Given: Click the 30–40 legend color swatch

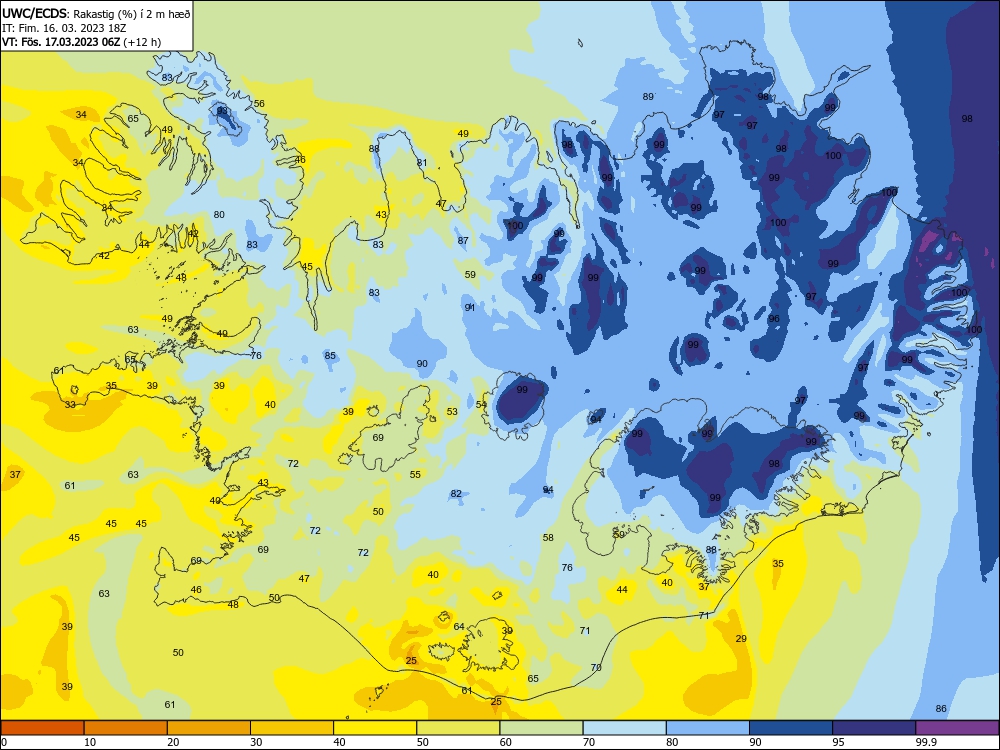Looking at the screenshot, I should pyautogui.click(x=292, y=728).
